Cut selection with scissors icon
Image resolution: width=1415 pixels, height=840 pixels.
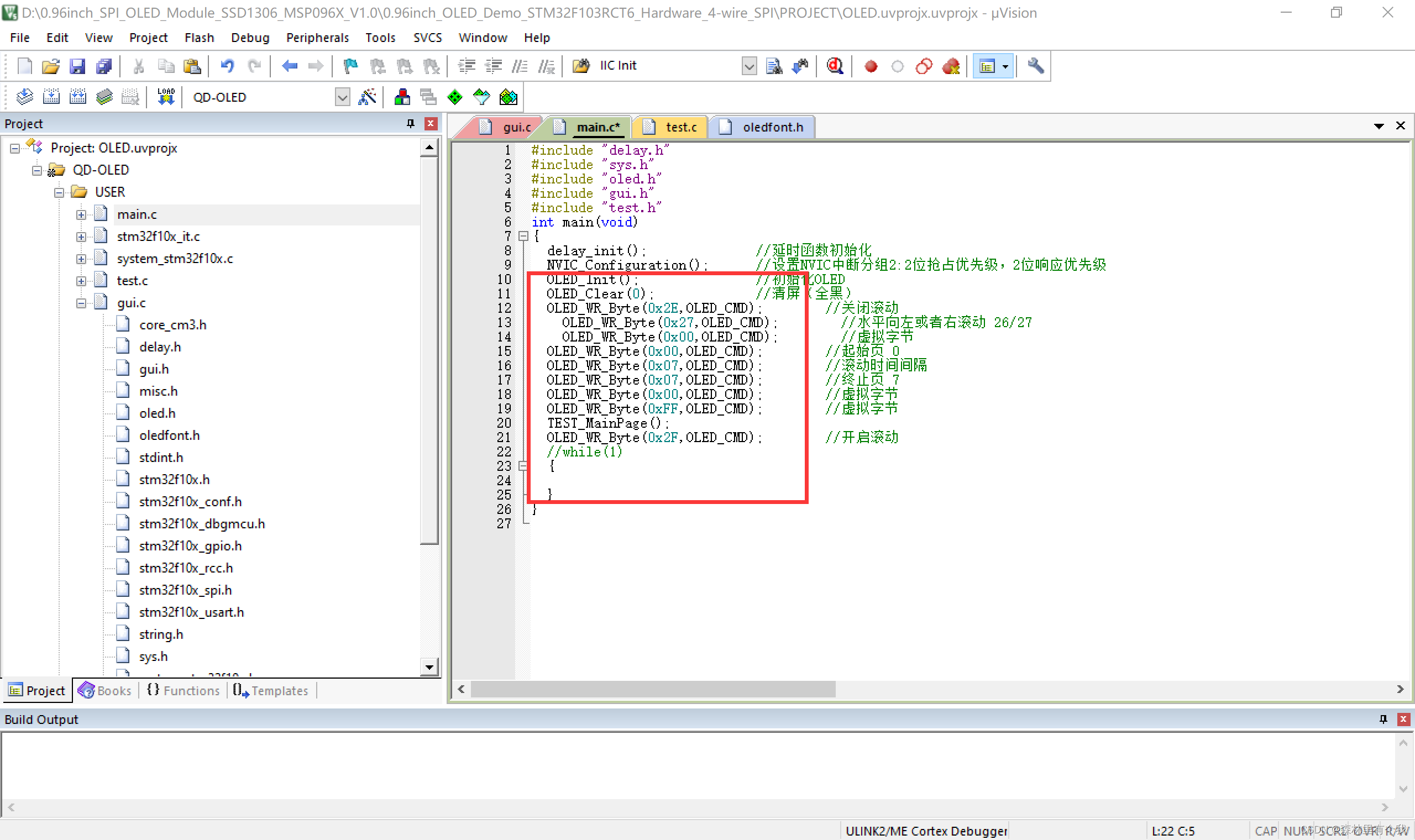click(138, 66)
